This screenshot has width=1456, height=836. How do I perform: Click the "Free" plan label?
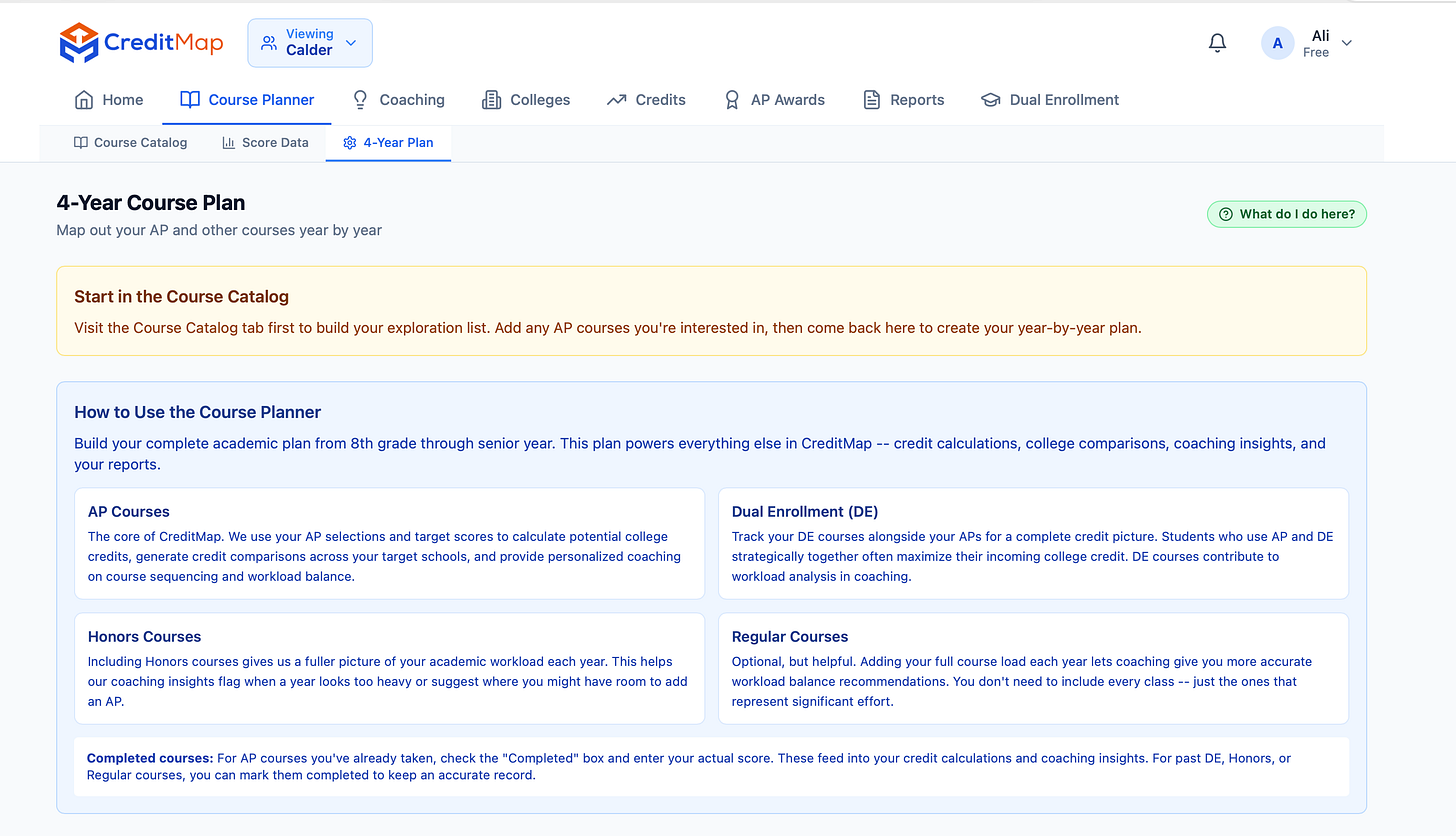pyautogui.click(x=1316, y=53)
